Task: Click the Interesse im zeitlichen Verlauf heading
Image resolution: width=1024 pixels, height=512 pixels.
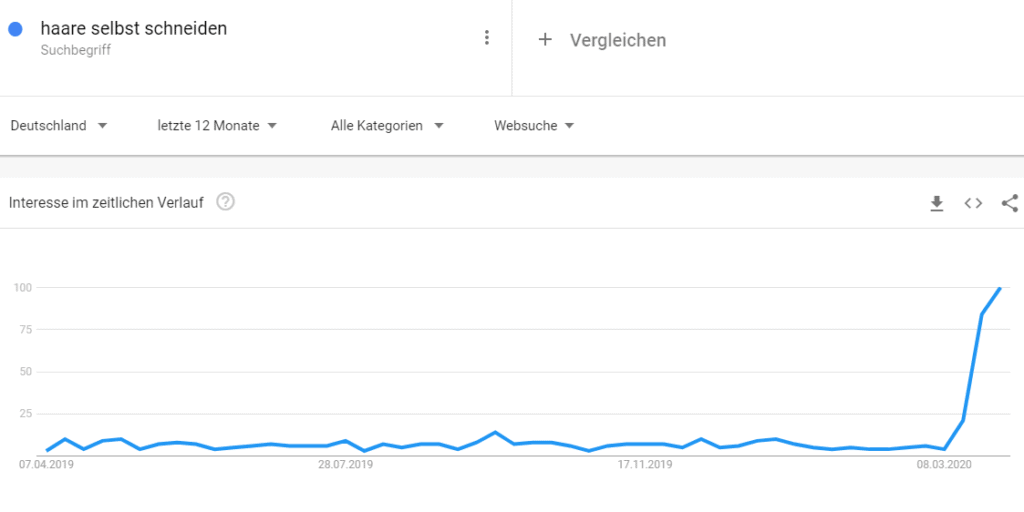Action: [107, 203]
